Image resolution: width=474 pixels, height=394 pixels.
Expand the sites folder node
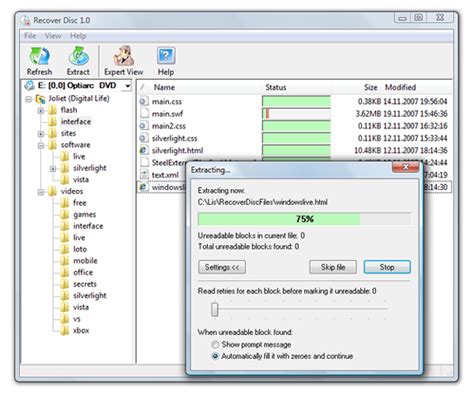[41, 134]
